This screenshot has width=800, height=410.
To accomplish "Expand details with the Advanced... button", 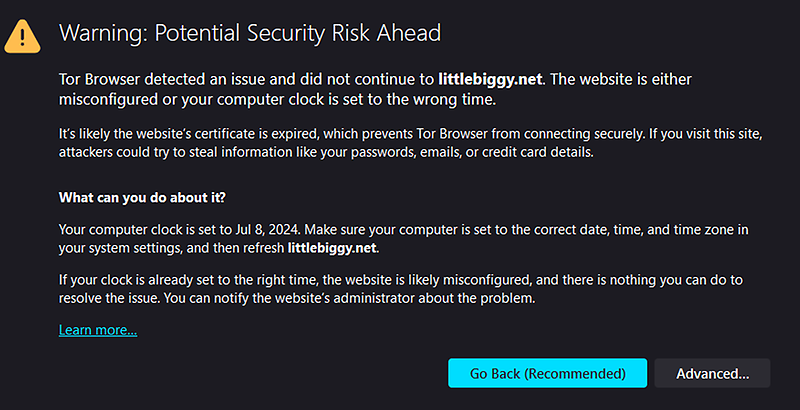I will click(x=712, y=373).
